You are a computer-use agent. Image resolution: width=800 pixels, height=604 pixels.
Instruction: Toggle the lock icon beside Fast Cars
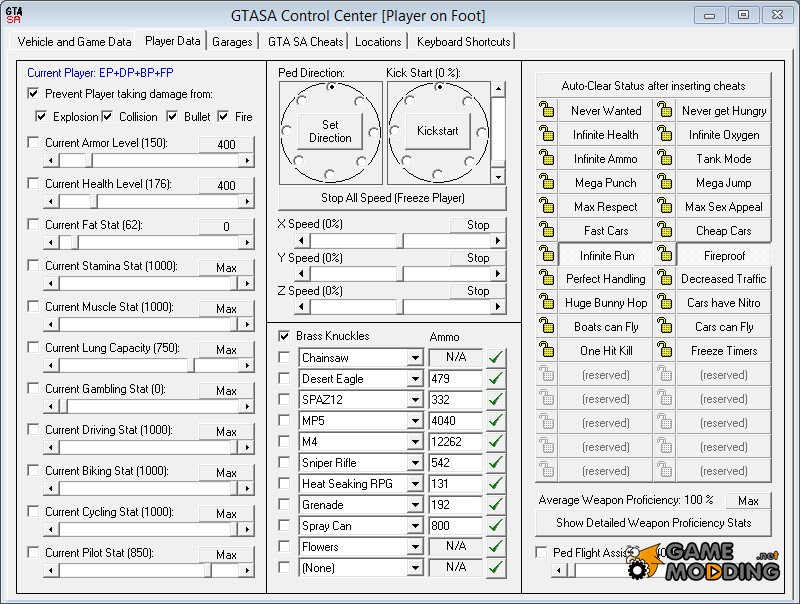[x=546, y=230]
